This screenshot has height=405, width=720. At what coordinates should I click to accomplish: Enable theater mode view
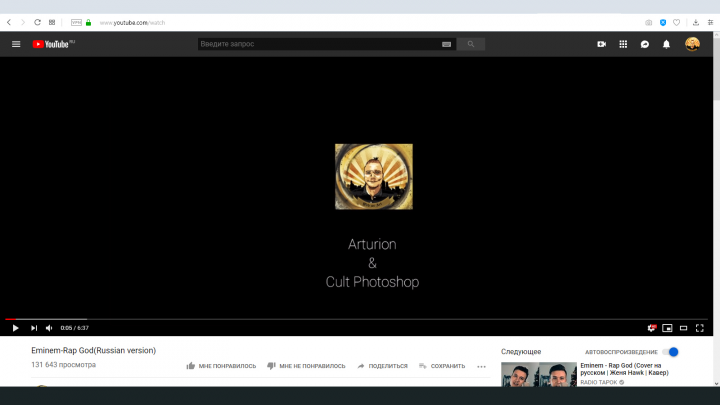[x=684, y=328]
